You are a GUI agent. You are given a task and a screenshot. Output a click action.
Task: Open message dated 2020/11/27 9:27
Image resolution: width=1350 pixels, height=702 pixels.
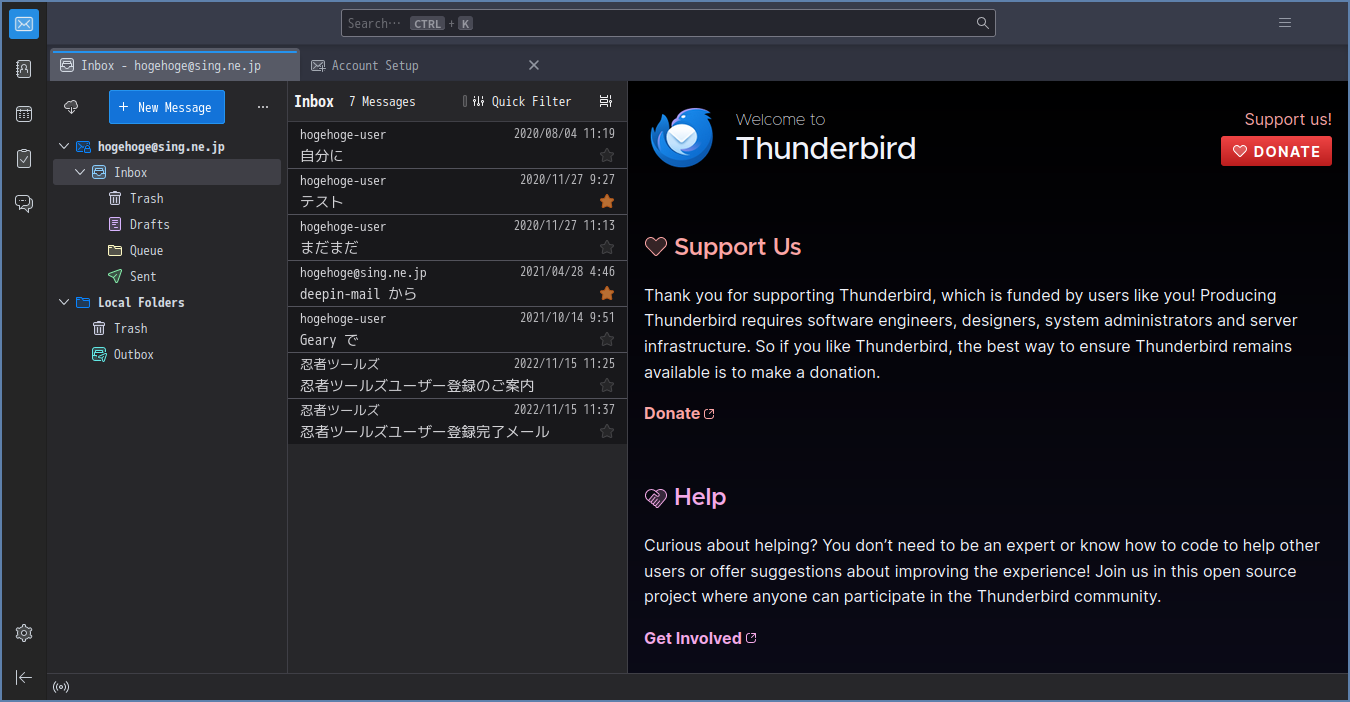pyautogui.click(x=457, y=191)
